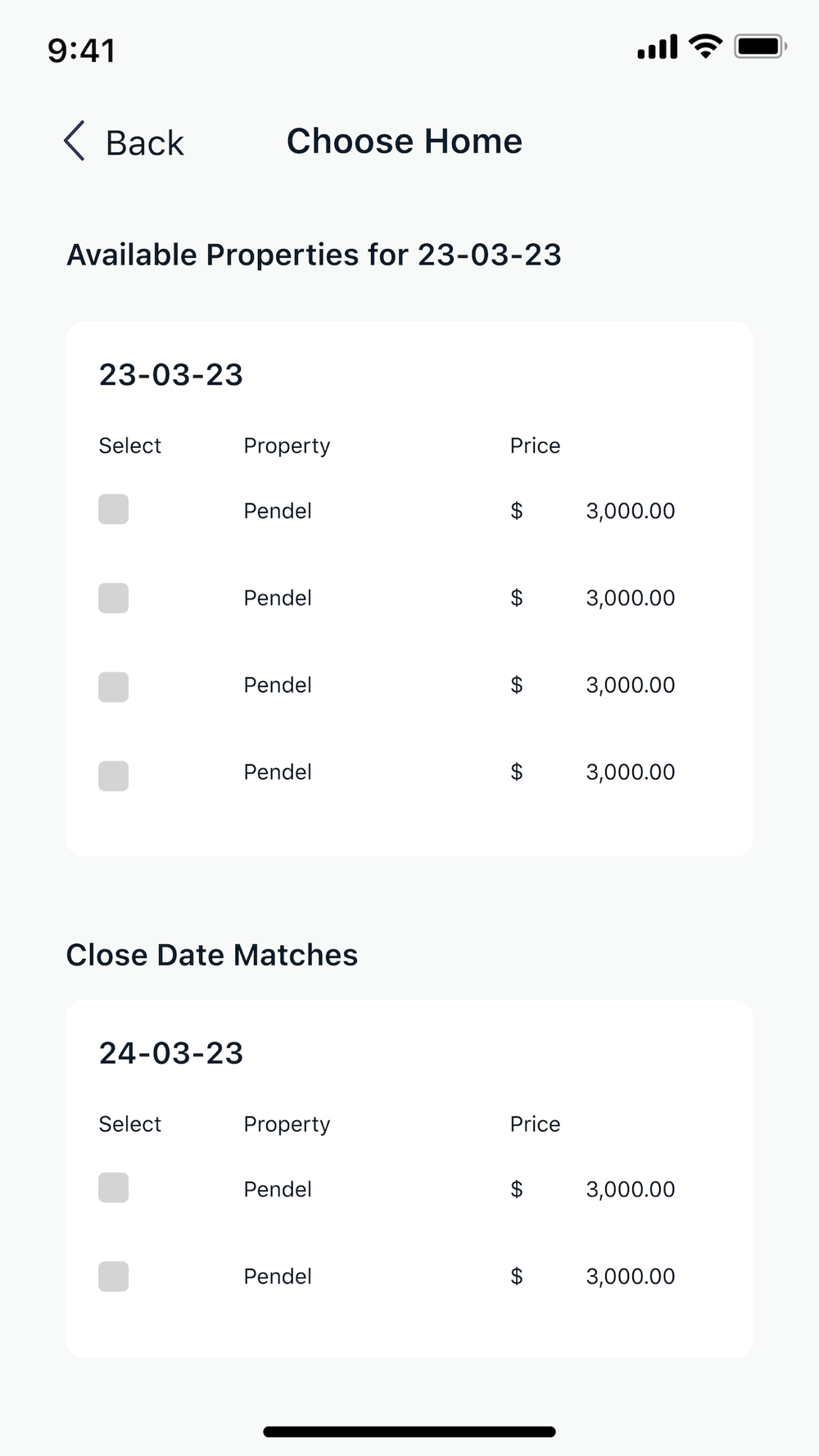Click the Choose Home page title
Screen dimensions: 819x1456
(404, 141)
